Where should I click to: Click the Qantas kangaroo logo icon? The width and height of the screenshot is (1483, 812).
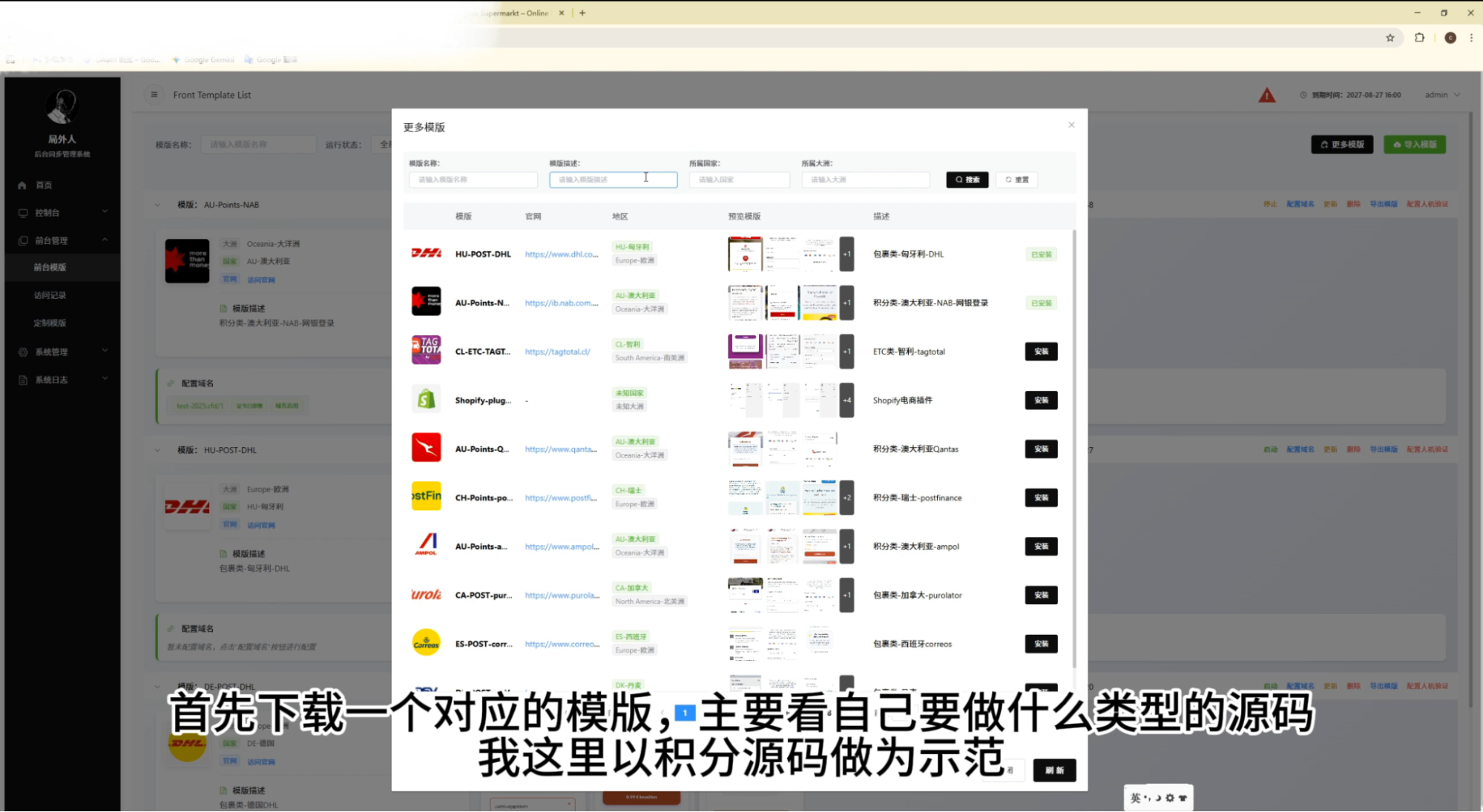click(x=426, y=447)
